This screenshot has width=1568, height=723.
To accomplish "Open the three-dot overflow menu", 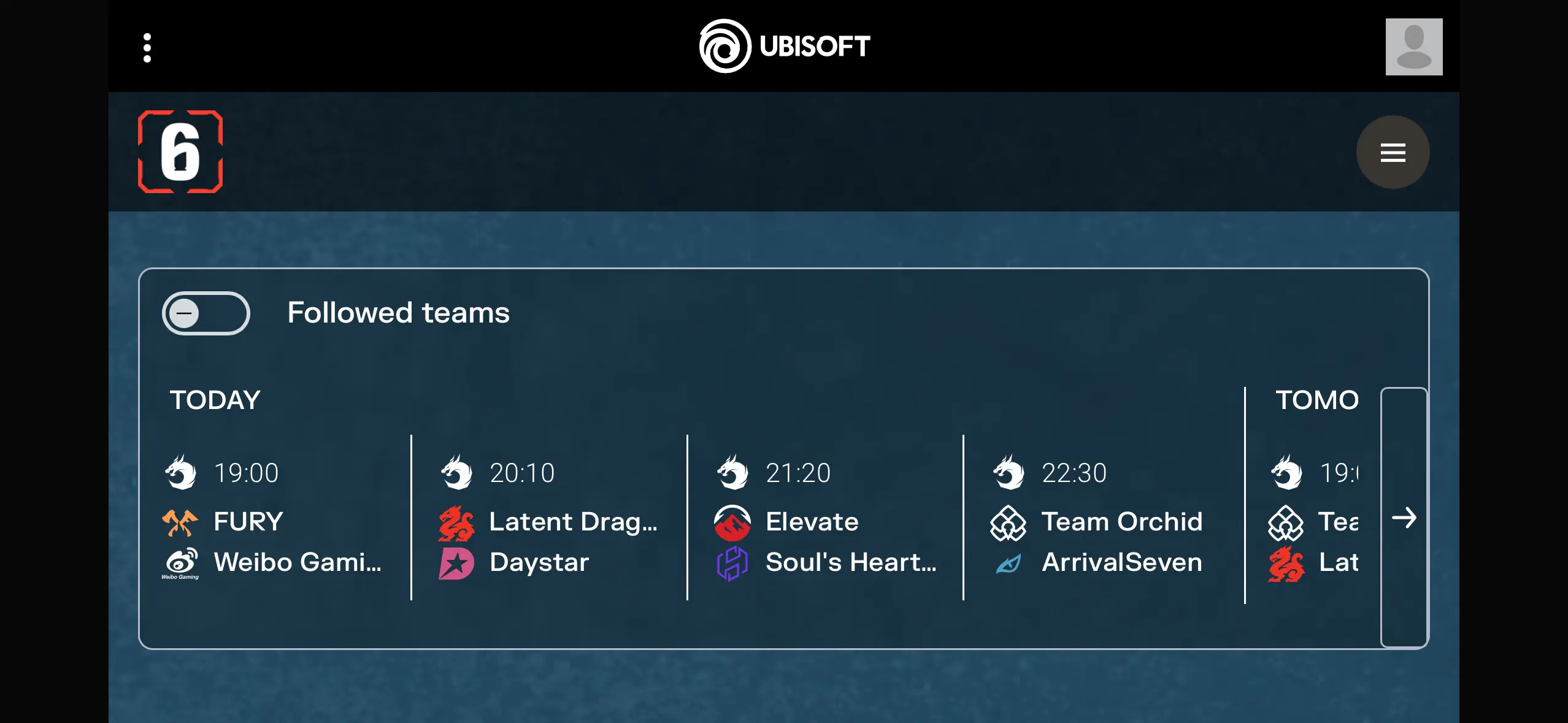I will (147, 47).
